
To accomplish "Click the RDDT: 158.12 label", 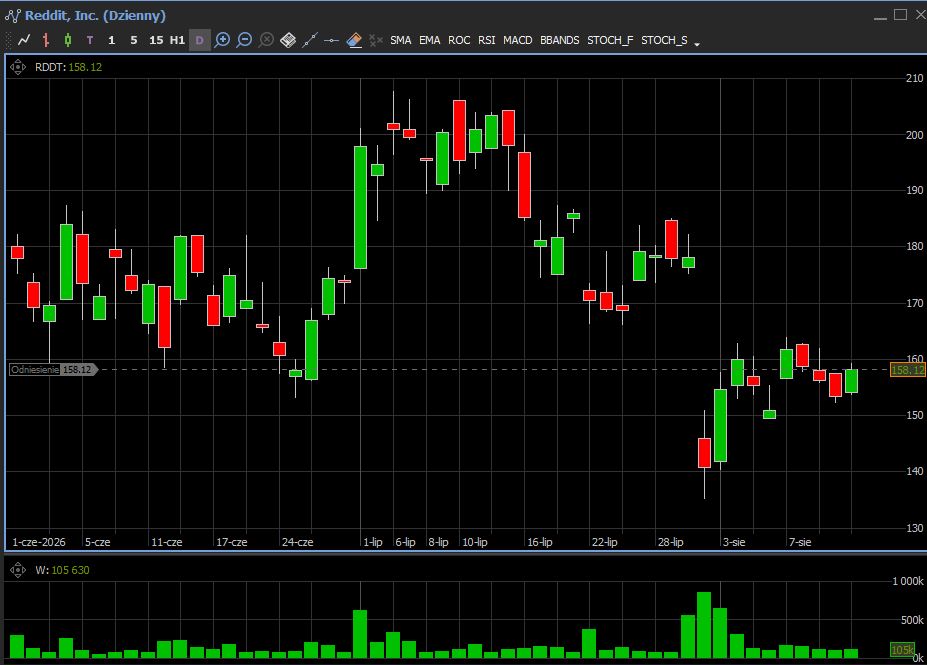I will point(69,67).
